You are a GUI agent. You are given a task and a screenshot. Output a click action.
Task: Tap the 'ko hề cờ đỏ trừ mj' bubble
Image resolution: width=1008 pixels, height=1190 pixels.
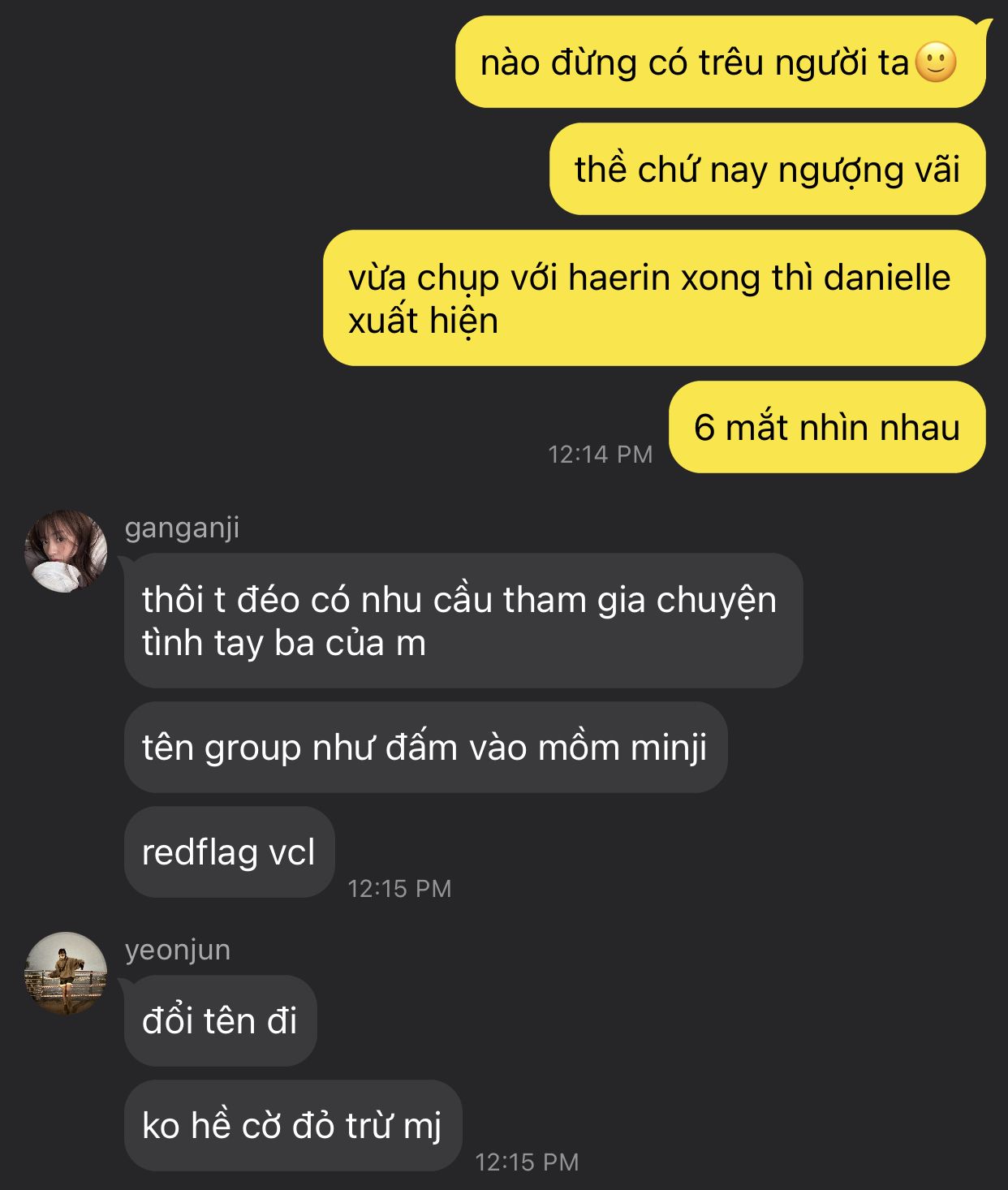[x=292, y=1126]
